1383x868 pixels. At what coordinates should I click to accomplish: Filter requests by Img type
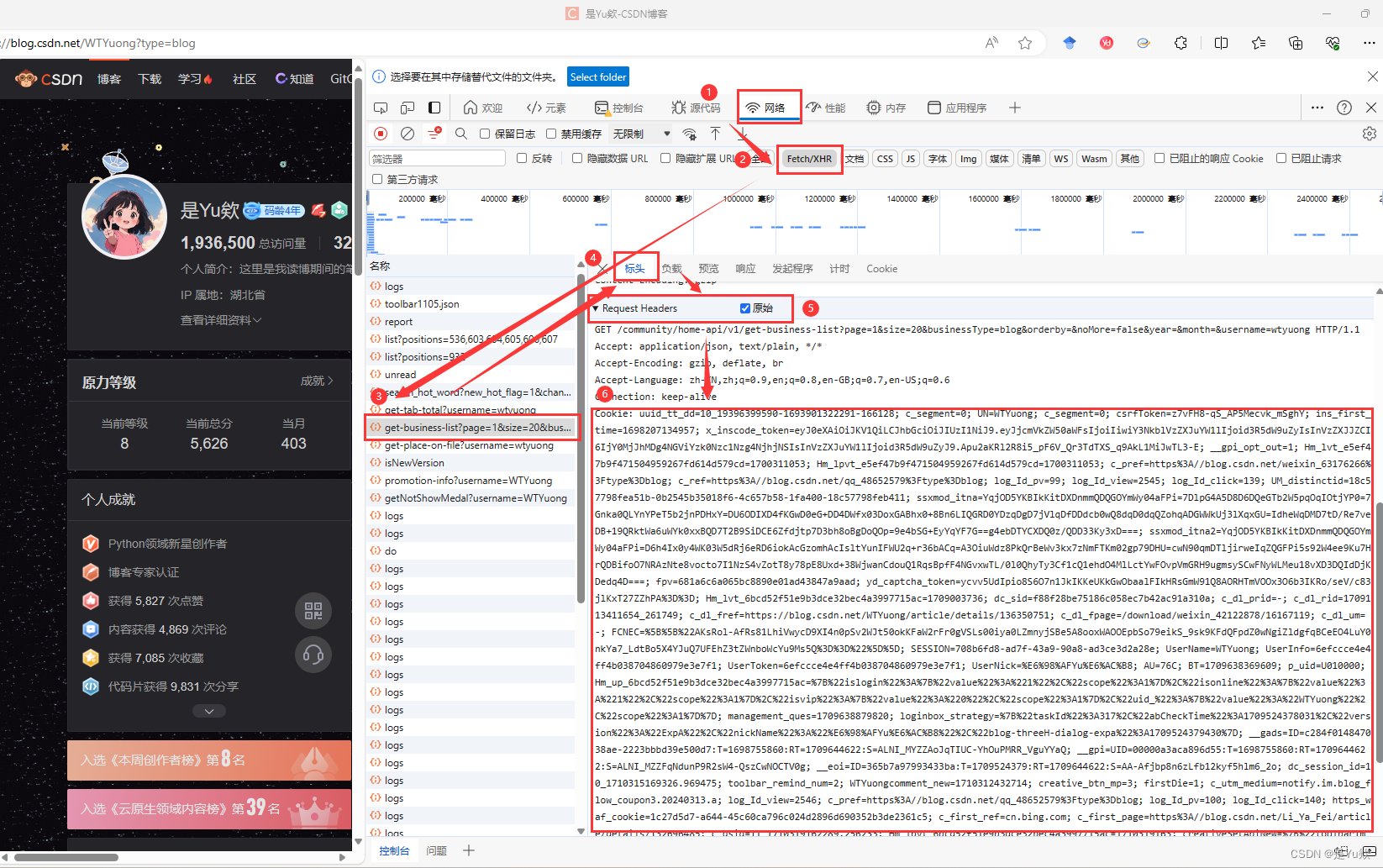click(969, 158)
